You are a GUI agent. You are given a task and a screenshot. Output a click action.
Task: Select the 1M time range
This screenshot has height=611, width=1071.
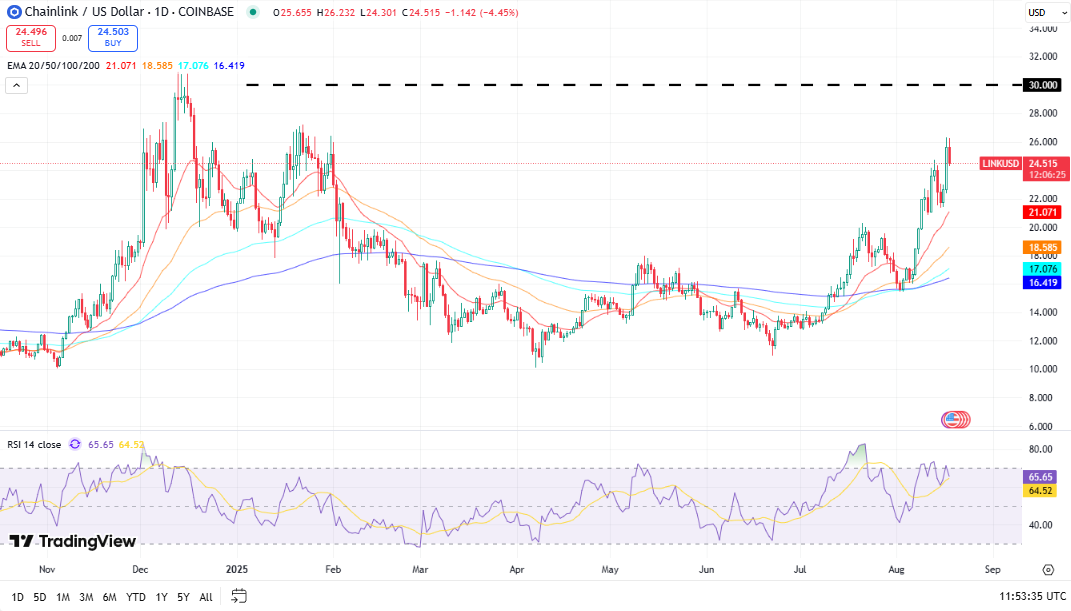(x=63, y=597)
